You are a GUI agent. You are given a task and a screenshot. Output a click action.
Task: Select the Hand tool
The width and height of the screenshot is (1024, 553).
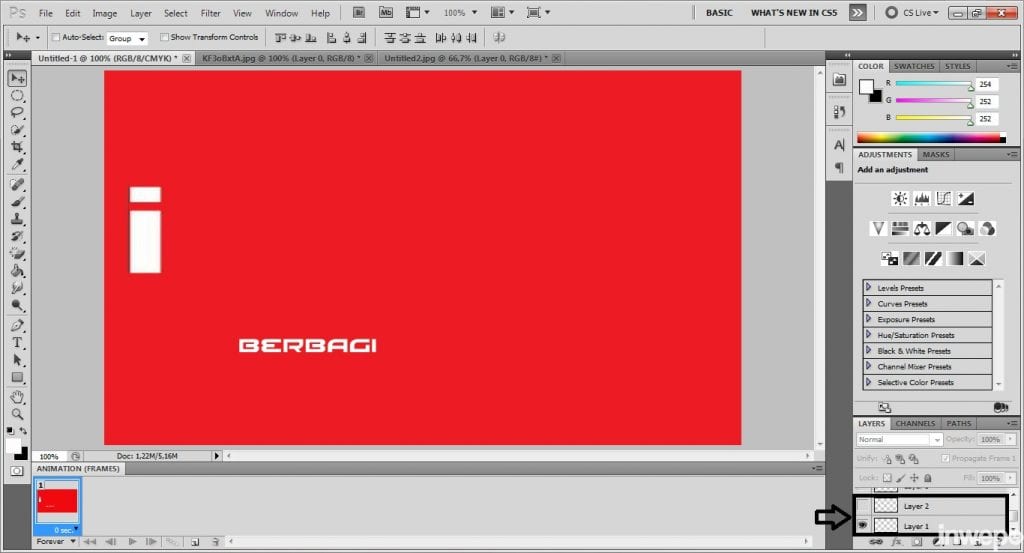[x=18, y=397]
